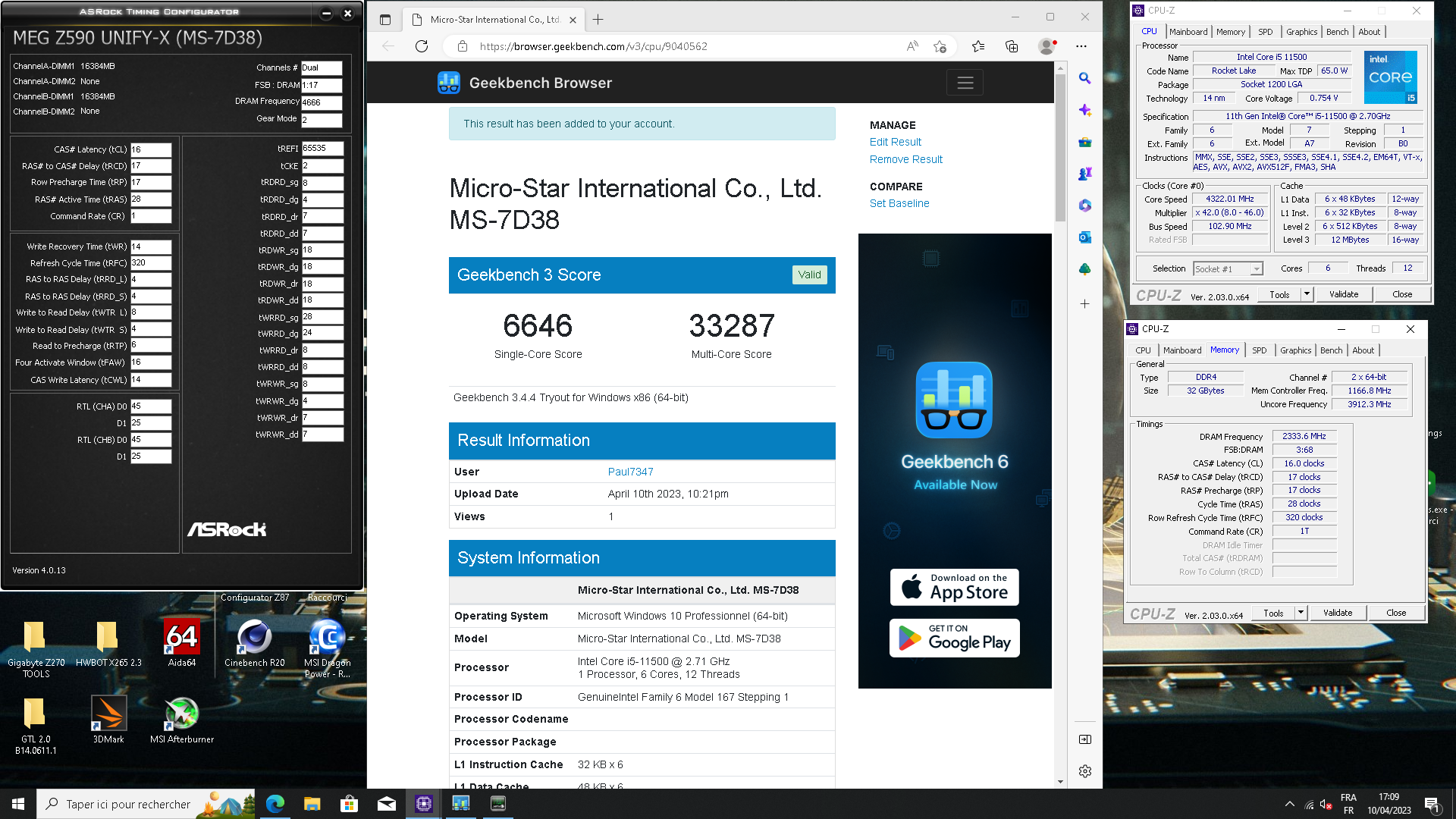Open File Explorer from the taskbar
The image size is (1456, 819).
pyautogui.click(x=312, y=804)
